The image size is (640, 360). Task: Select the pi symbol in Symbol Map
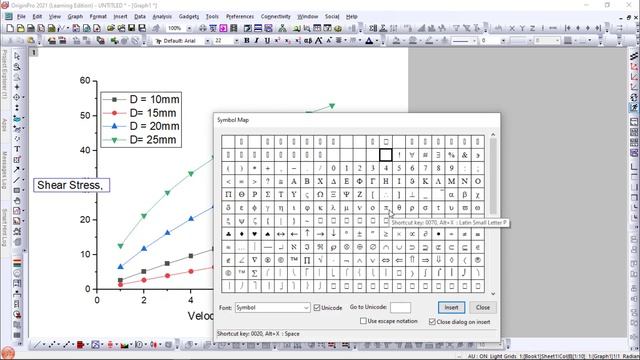[x=385, y=207]
